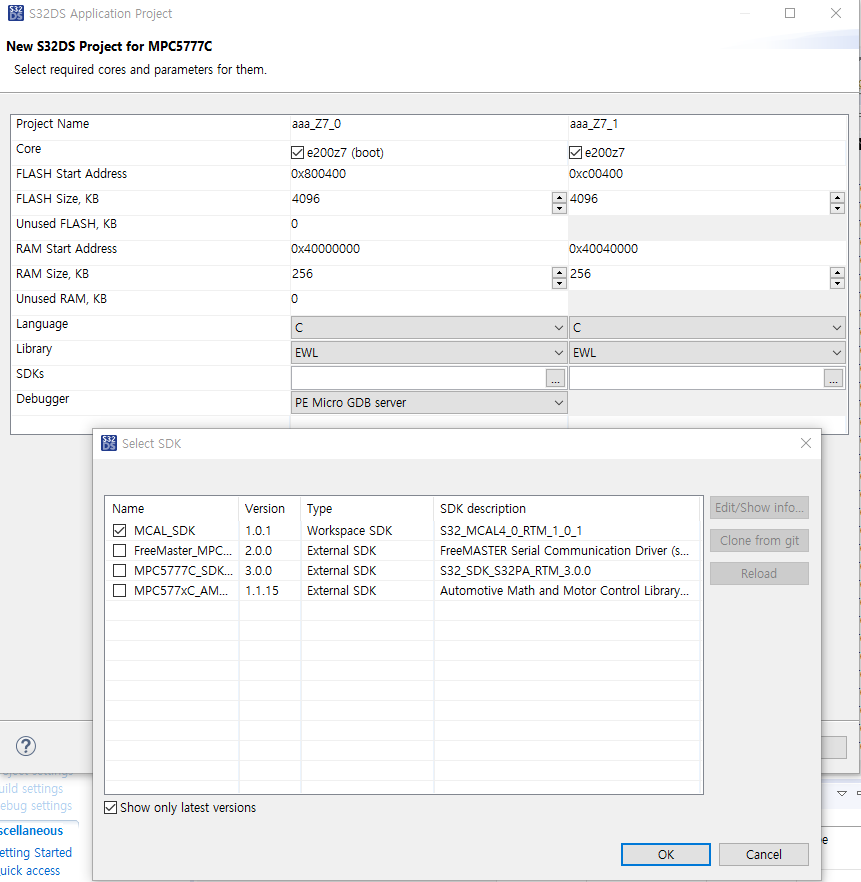
Task: Sort SDK list by Version column
Action: tap(270, 508)
